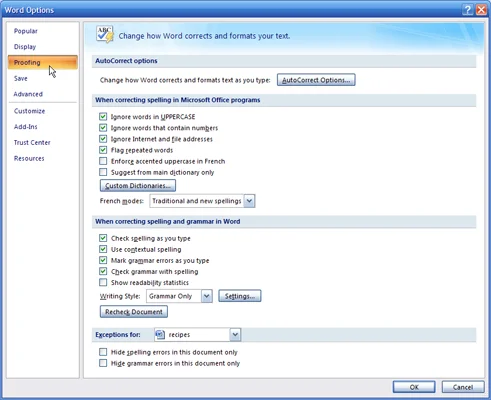This screenshot has height=400, width=491.
Task: Click the document icon beside recipes
Action: (x=160, y=334)
